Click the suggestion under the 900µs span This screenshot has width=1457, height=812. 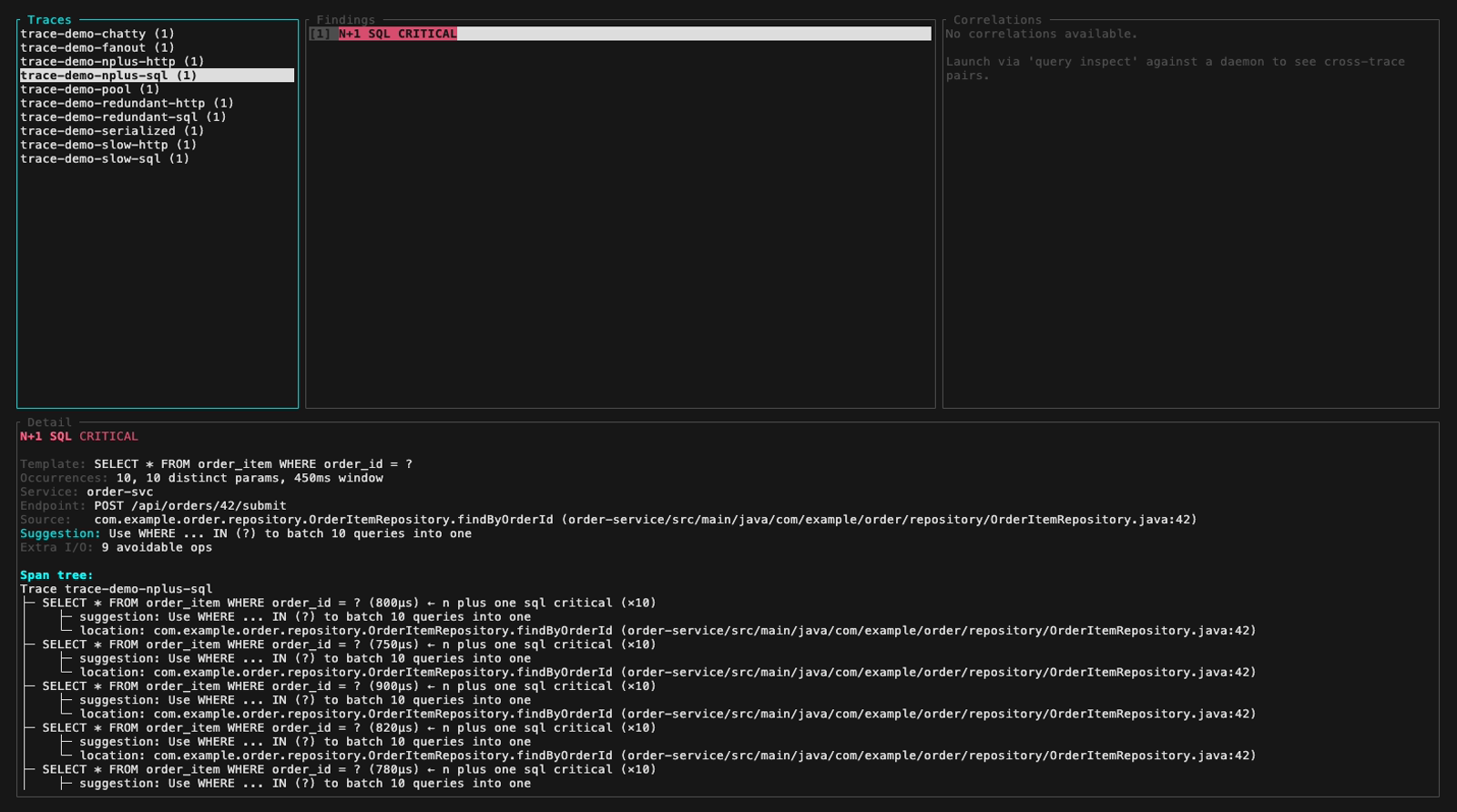(305, 700)
